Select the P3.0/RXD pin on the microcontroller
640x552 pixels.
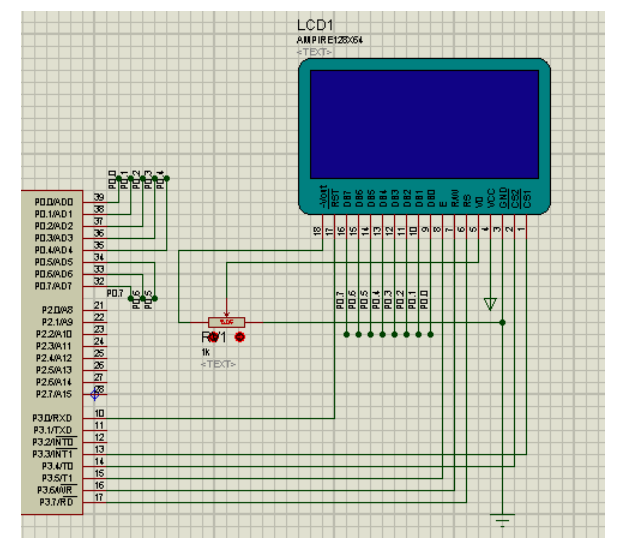click(x=52, y=418)
